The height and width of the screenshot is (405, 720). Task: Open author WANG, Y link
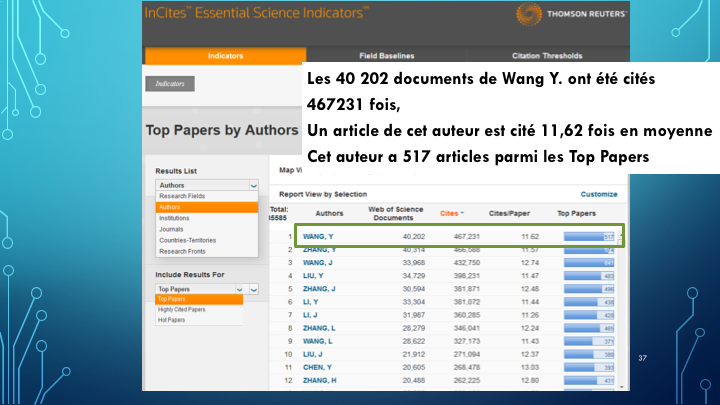[x=318, y=236]
